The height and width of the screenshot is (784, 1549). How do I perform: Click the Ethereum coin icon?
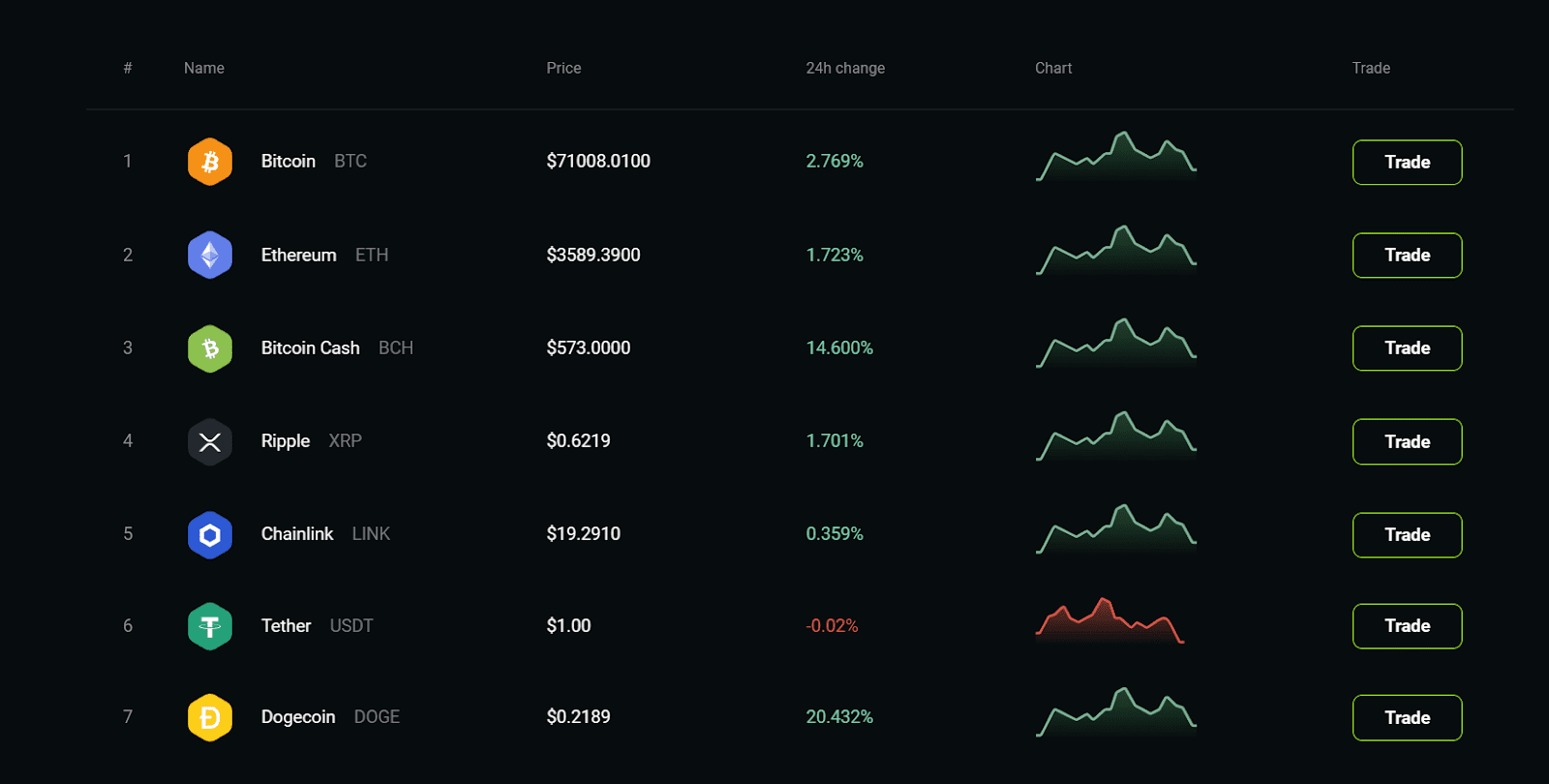click(x=210, y=256)
